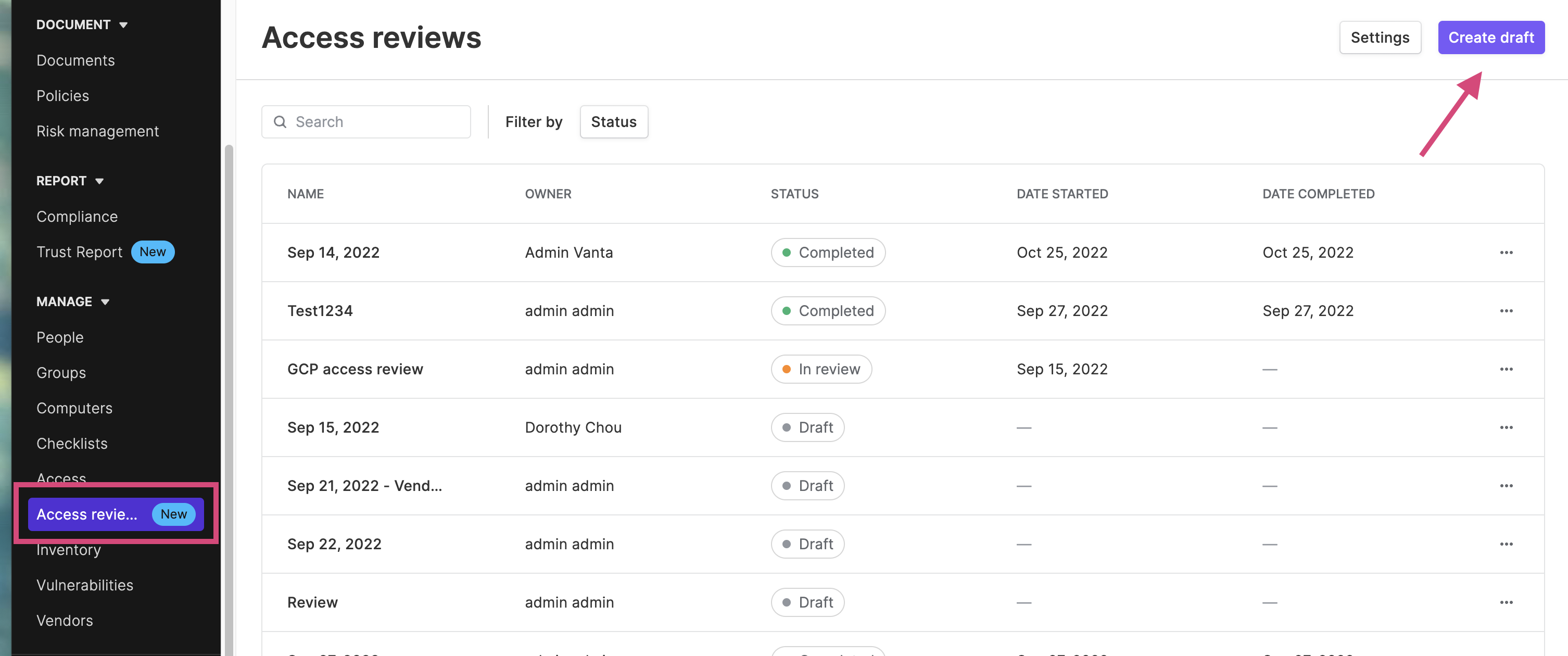Open the review named Review
1568x656 pixels.
click(x=312, y=602)
